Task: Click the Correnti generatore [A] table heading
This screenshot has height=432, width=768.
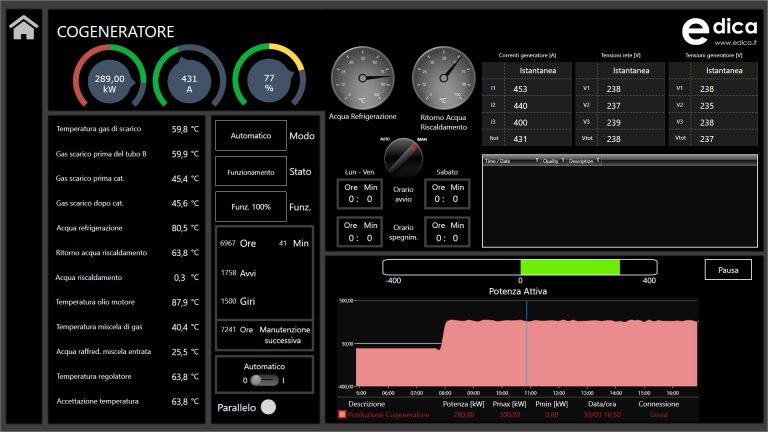Action: pos(527,55)
